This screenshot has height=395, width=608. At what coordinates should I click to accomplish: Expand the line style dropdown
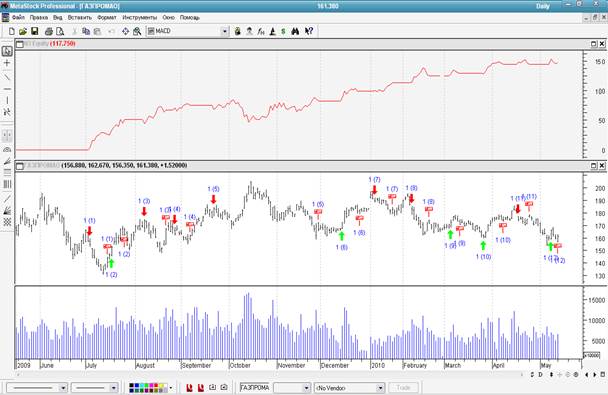coord(63,388)
